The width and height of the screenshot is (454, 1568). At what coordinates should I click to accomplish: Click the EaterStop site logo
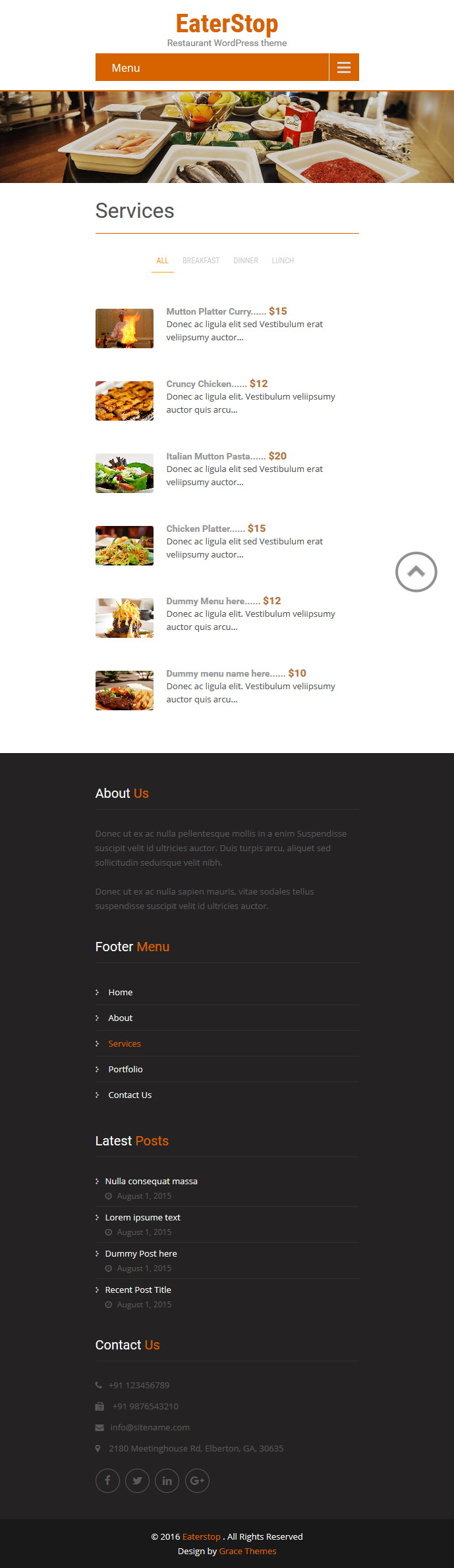coord(227,24)
